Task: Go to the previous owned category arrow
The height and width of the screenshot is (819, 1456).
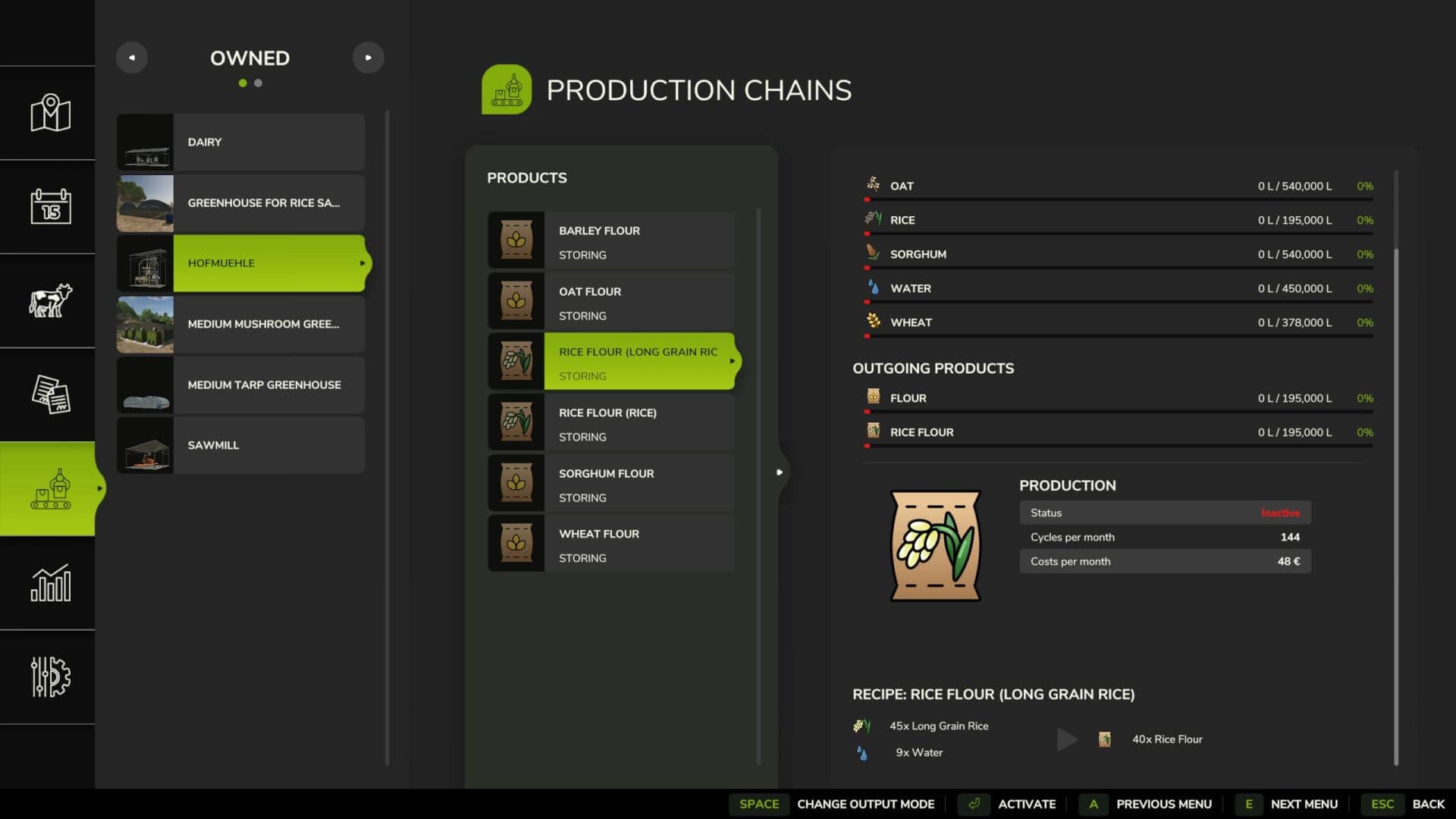Action: tap(132, 58)
